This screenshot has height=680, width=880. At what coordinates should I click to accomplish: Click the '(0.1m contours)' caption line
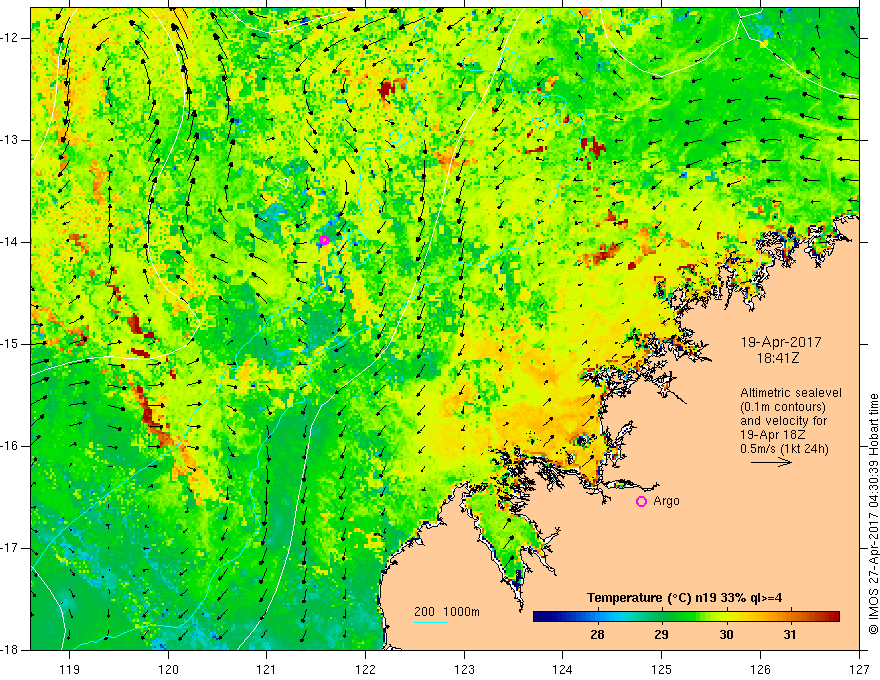tap(783, 407)
